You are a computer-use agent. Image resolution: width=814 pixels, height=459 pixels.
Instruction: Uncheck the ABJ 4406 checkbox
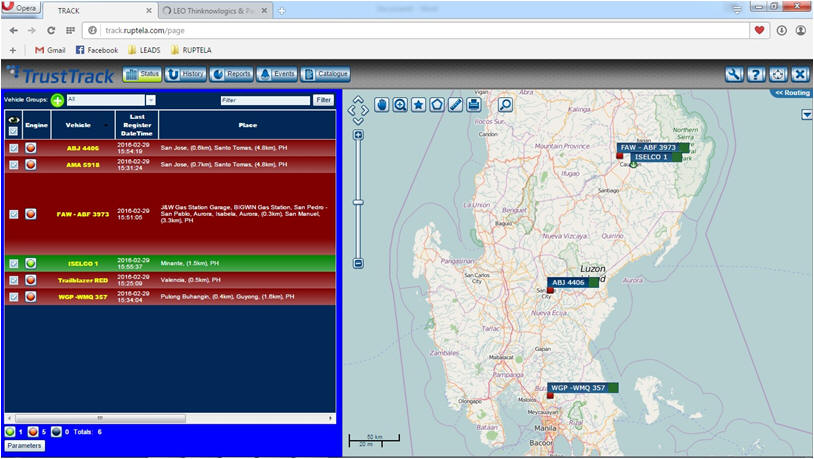click(13, 148)
